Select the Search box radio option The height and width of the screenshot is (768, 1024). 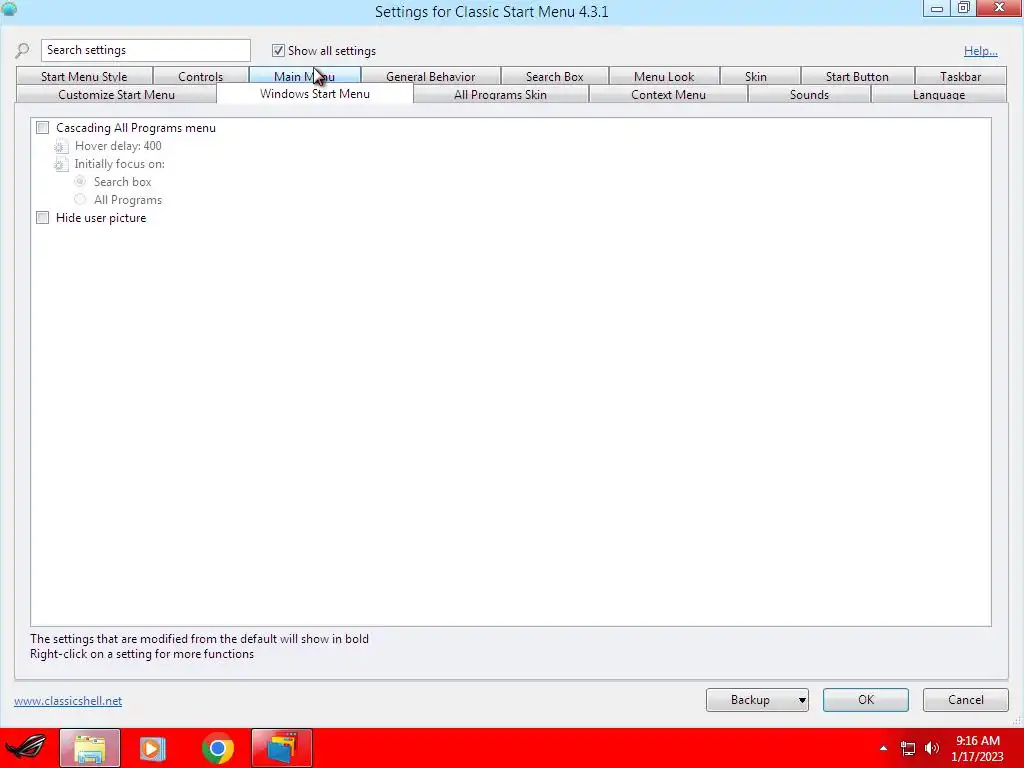[x=80, y=182]
